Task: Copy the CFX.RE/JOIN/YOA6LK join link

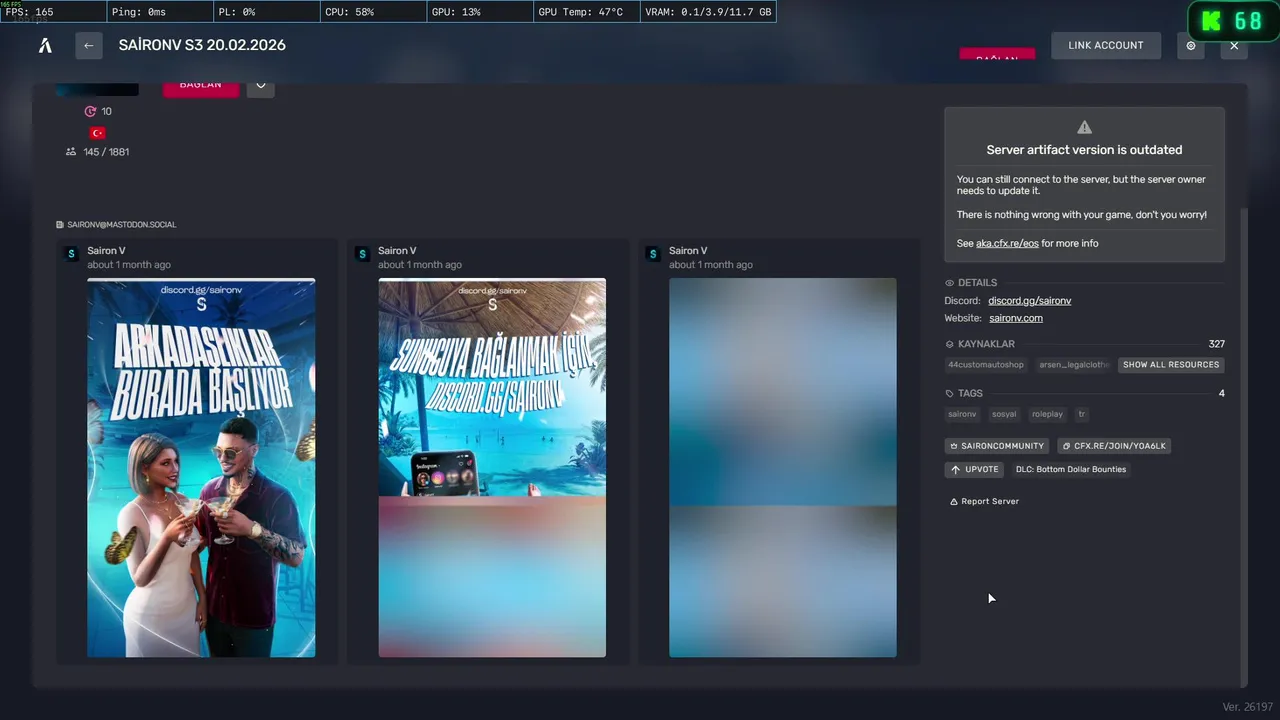Action: (x=1114, y=446)
